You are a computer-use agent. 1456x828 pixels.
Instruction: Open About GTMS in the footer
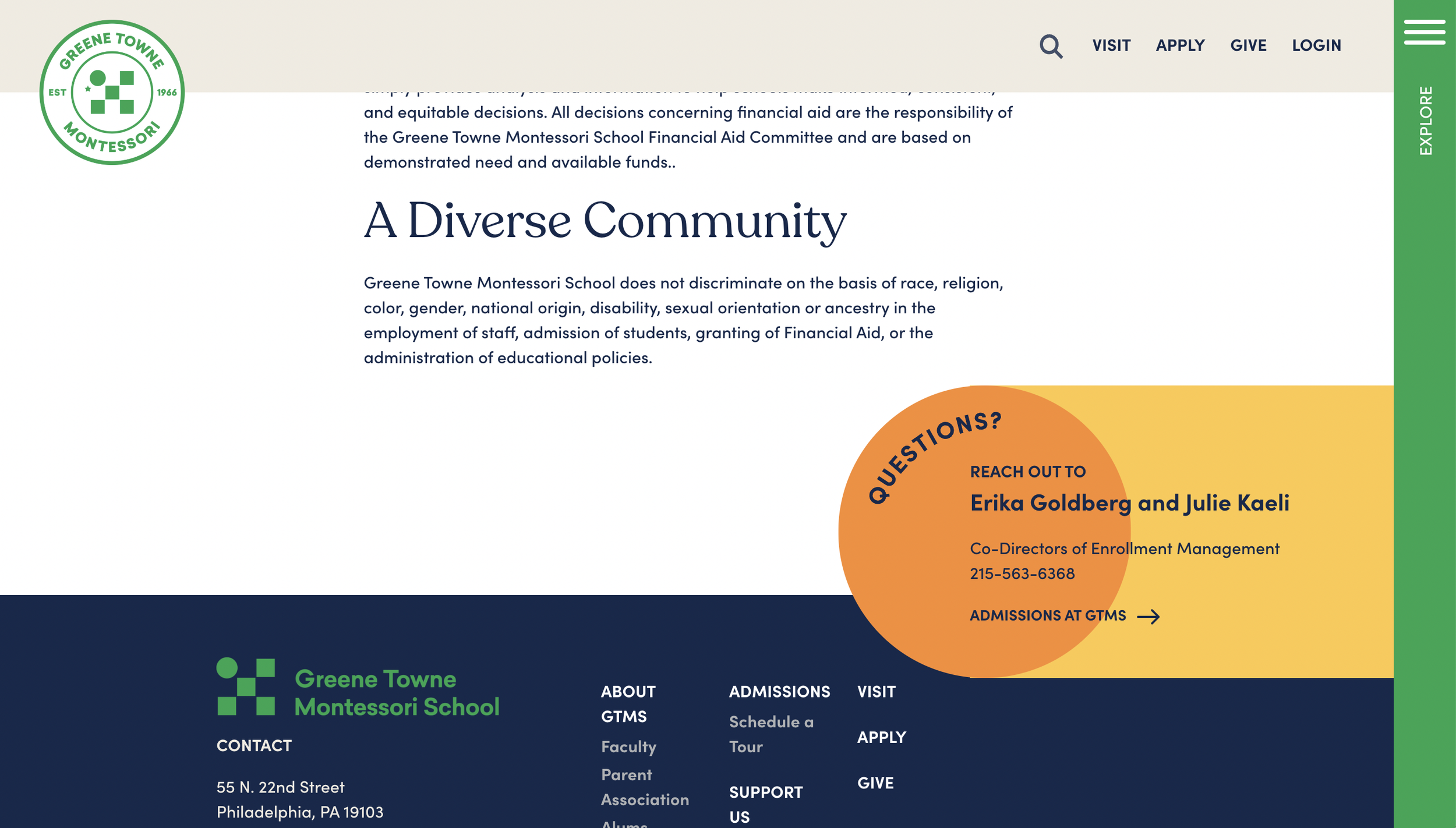pos(628,704)
